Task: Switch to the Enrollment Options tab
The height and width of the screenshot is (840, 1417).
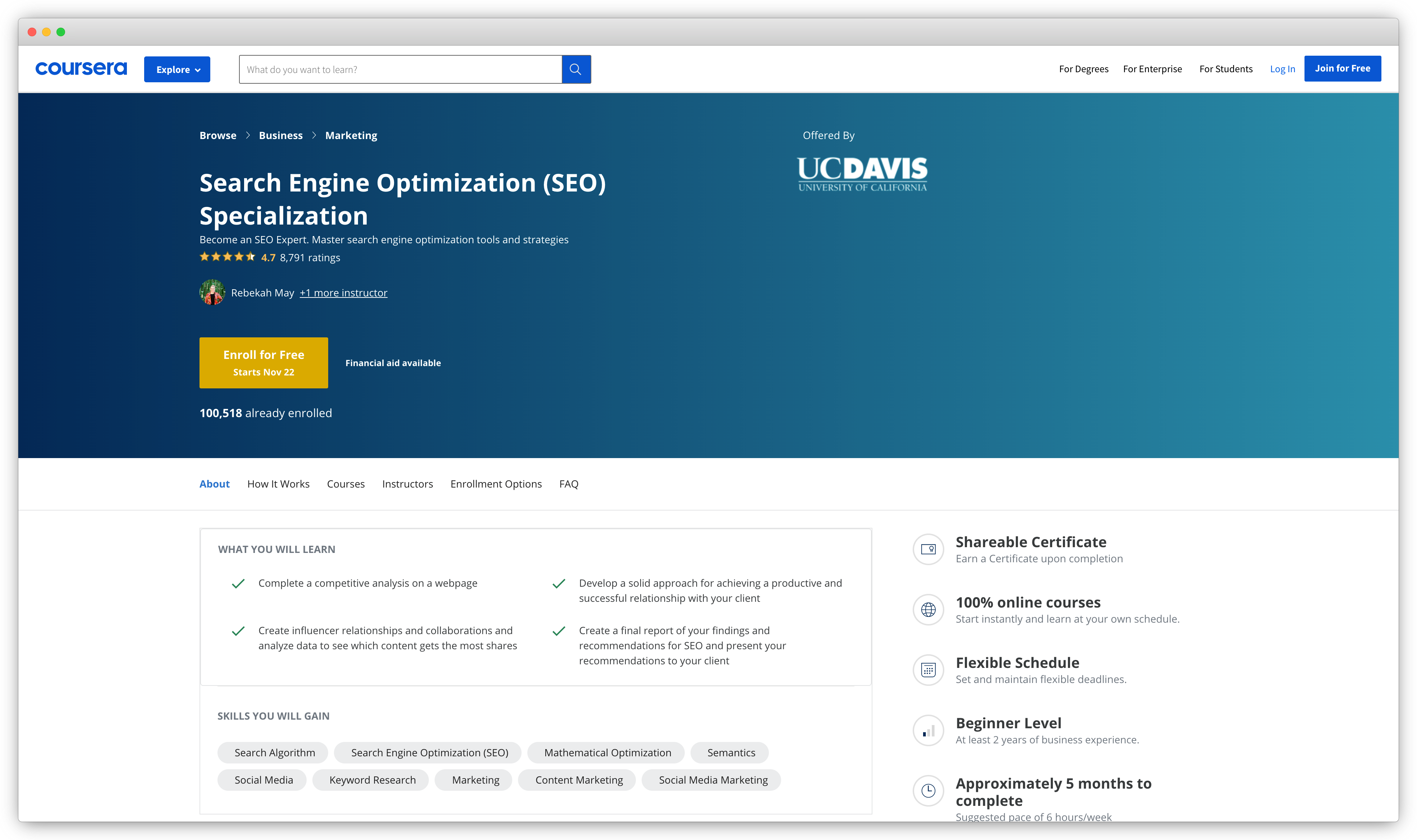Action: (x=496, y=484)
